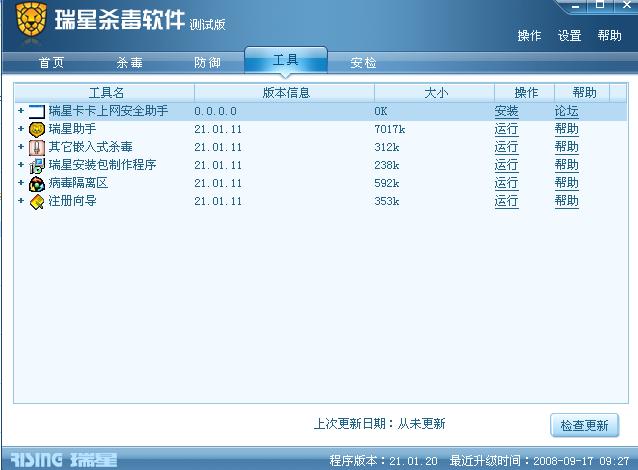Screen dimensions: 638x470
Task: Click the RISING 瑞星 footer logo
Action: (64, 460)
